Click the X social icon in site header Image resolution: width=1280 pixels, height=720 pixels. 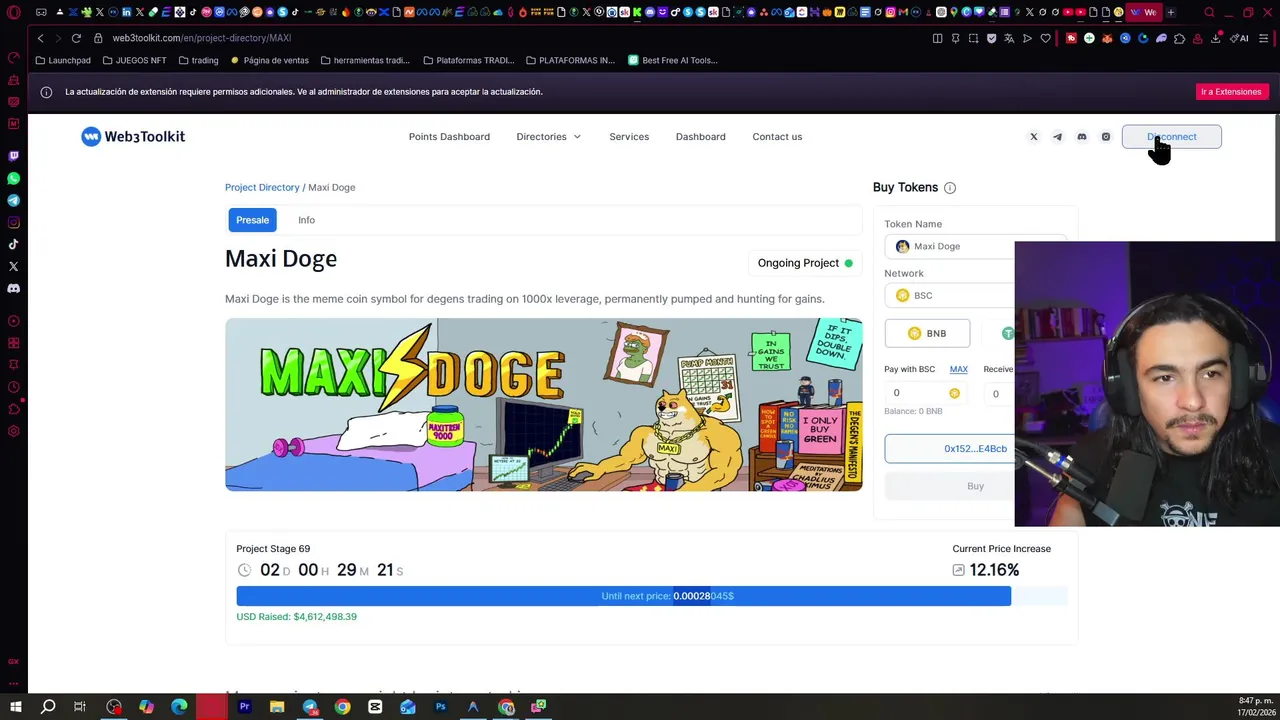point(1034,137)
